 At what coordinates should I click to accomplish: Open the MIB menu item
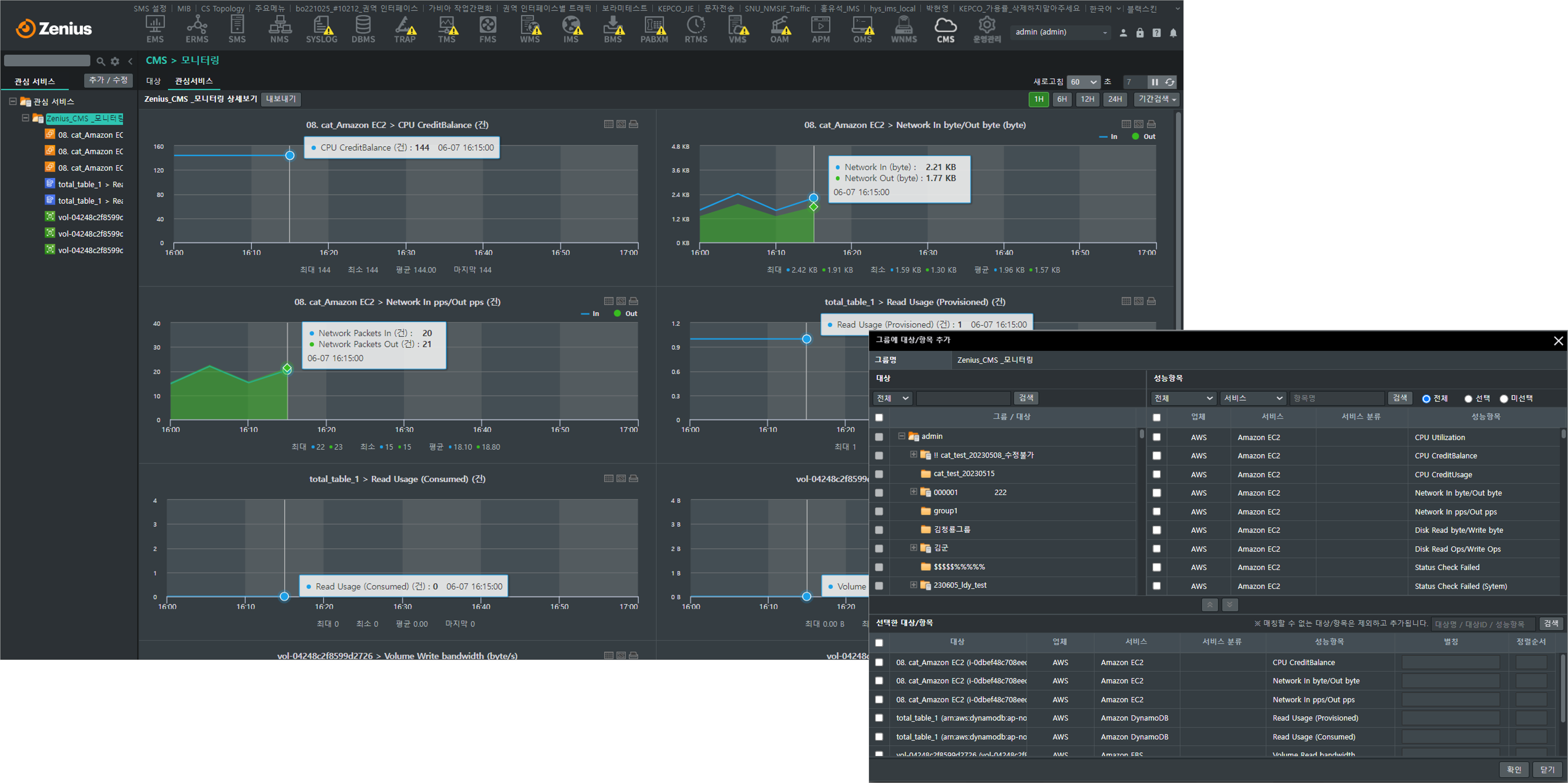coord(184,8)
